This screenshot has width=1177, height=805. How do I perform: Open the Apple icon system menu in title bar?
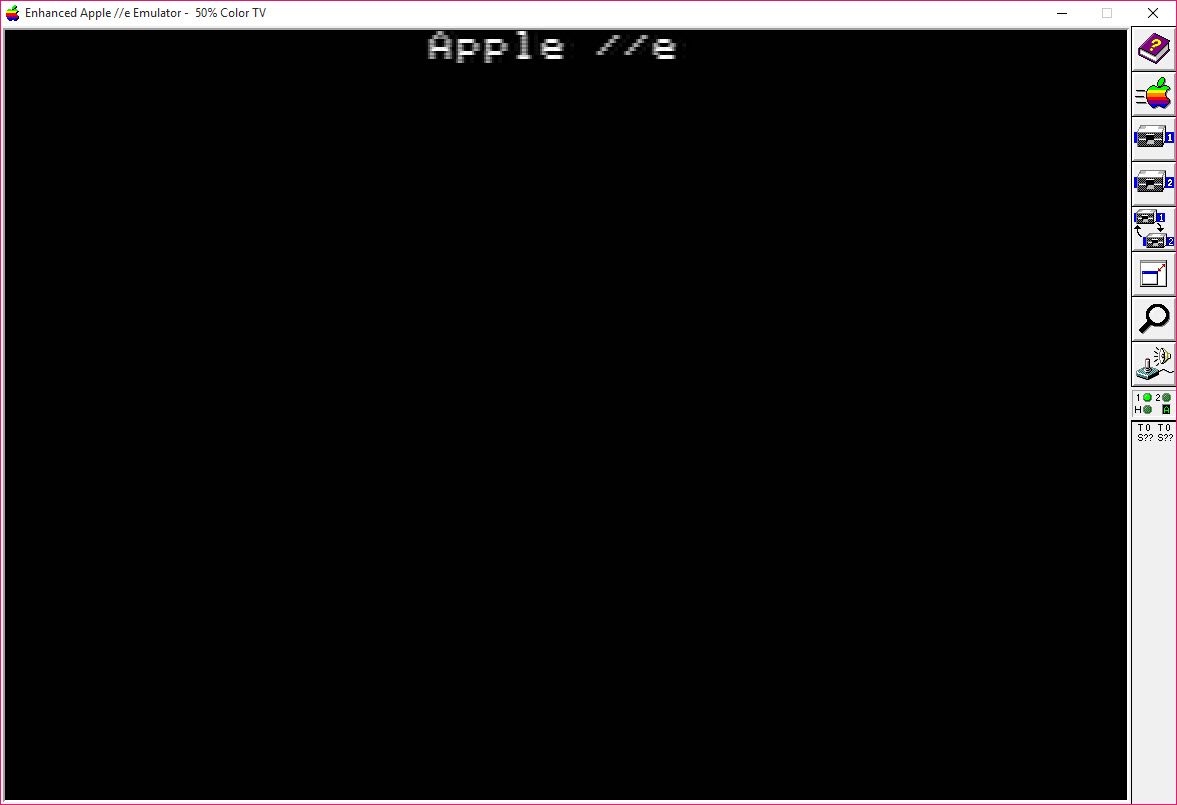(13, 13)
